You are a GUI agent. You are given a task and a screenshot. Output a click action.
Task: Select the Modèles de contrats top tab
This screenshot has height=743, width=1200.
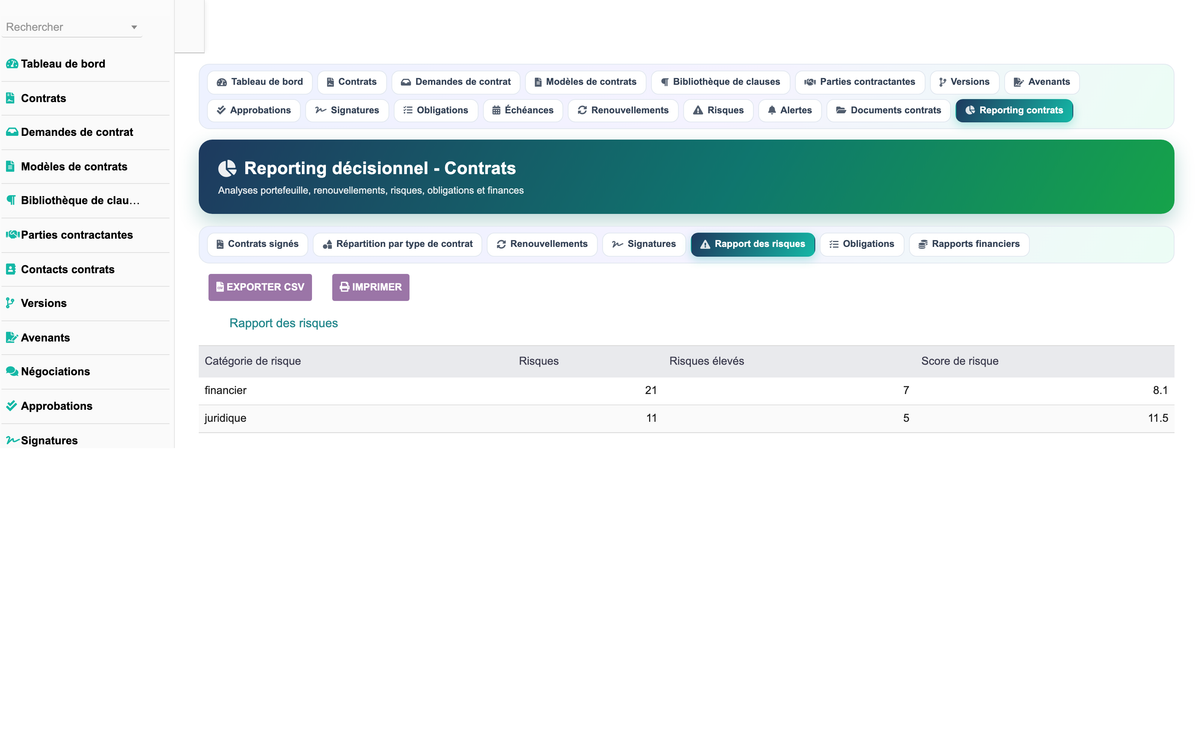pyautogui.click(x=586, y=82)
